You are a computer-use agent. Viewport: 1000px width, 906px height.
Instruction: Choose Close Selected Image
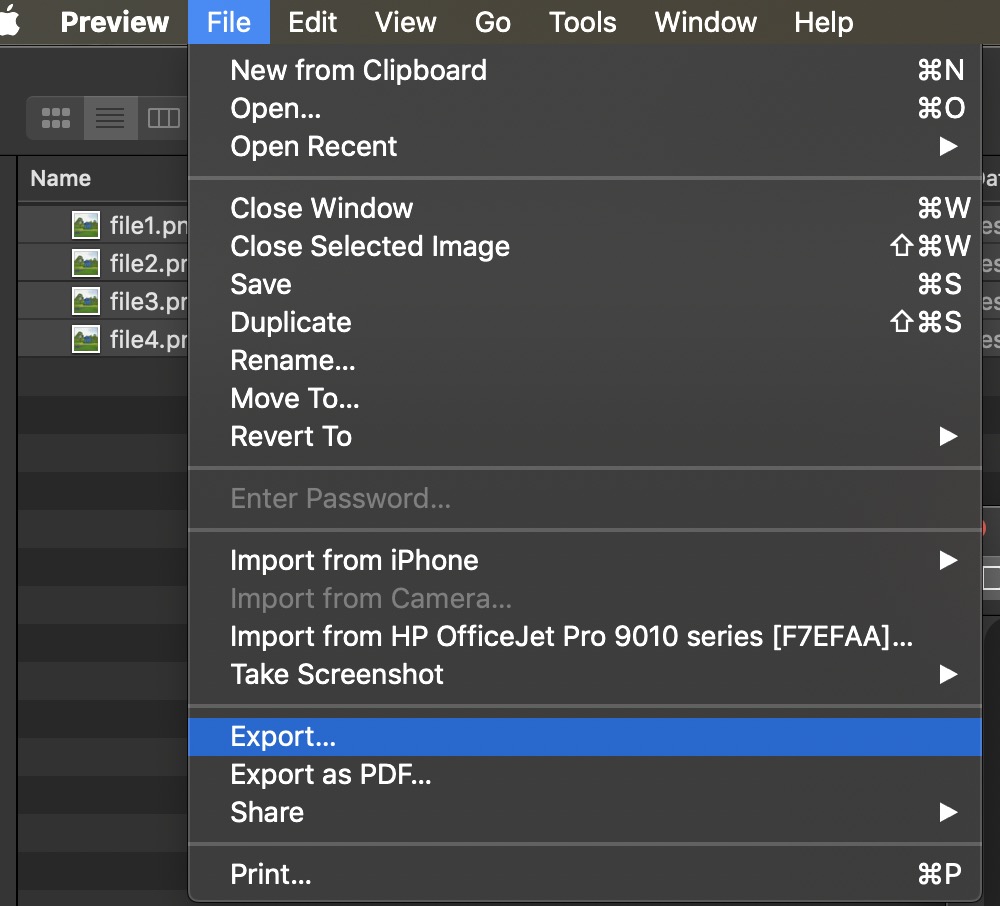[585, 246]
